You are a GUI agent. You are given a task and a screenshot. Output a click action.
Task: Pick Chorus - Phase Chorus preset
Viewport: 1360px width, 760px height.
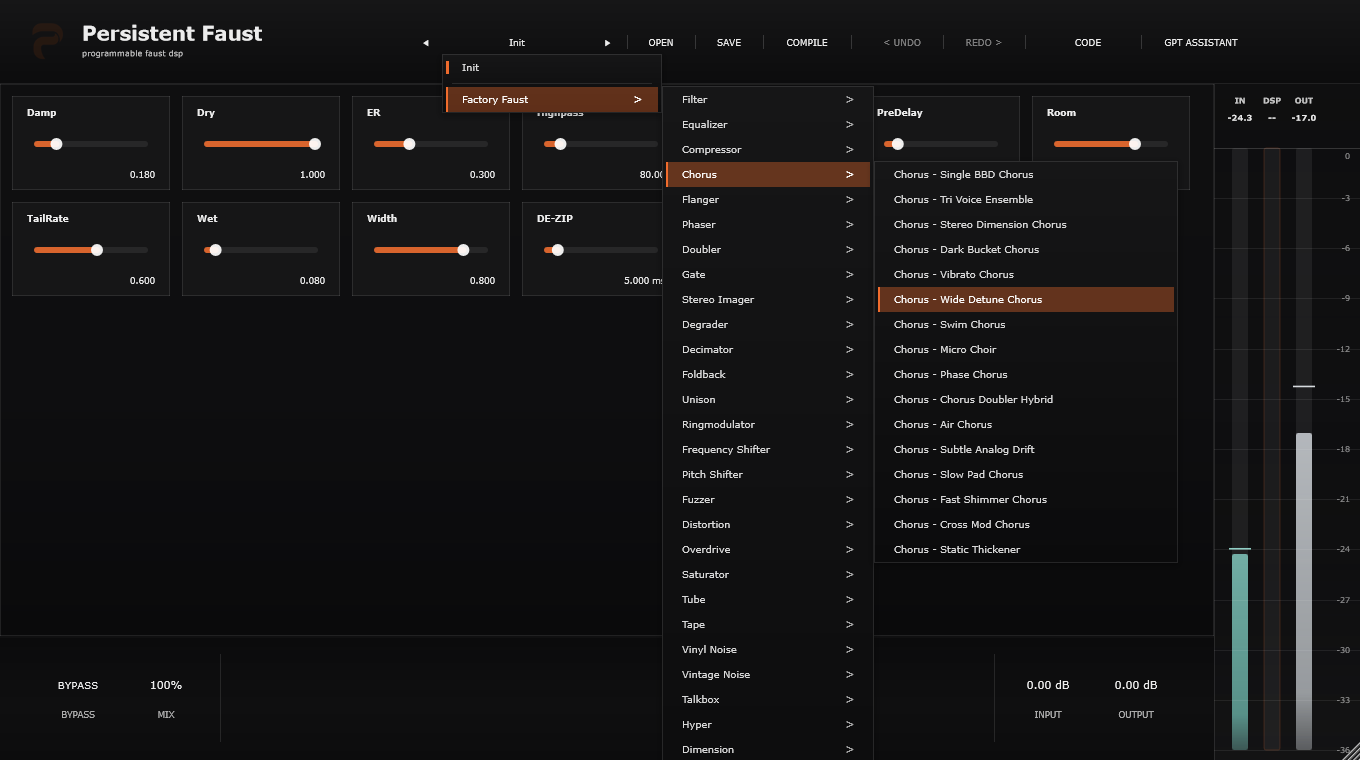pos(1026,375)
